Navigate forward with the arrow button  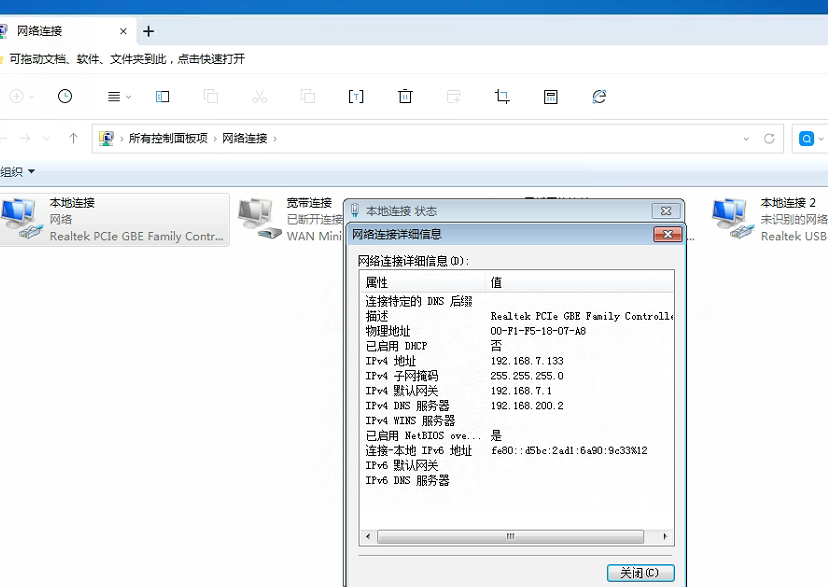[25, 138]
